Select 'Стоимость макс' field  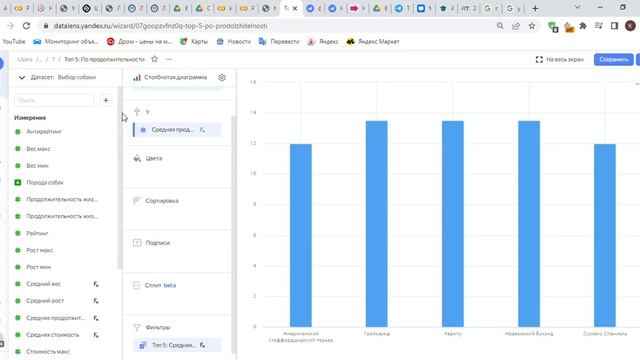coord(48,351)
